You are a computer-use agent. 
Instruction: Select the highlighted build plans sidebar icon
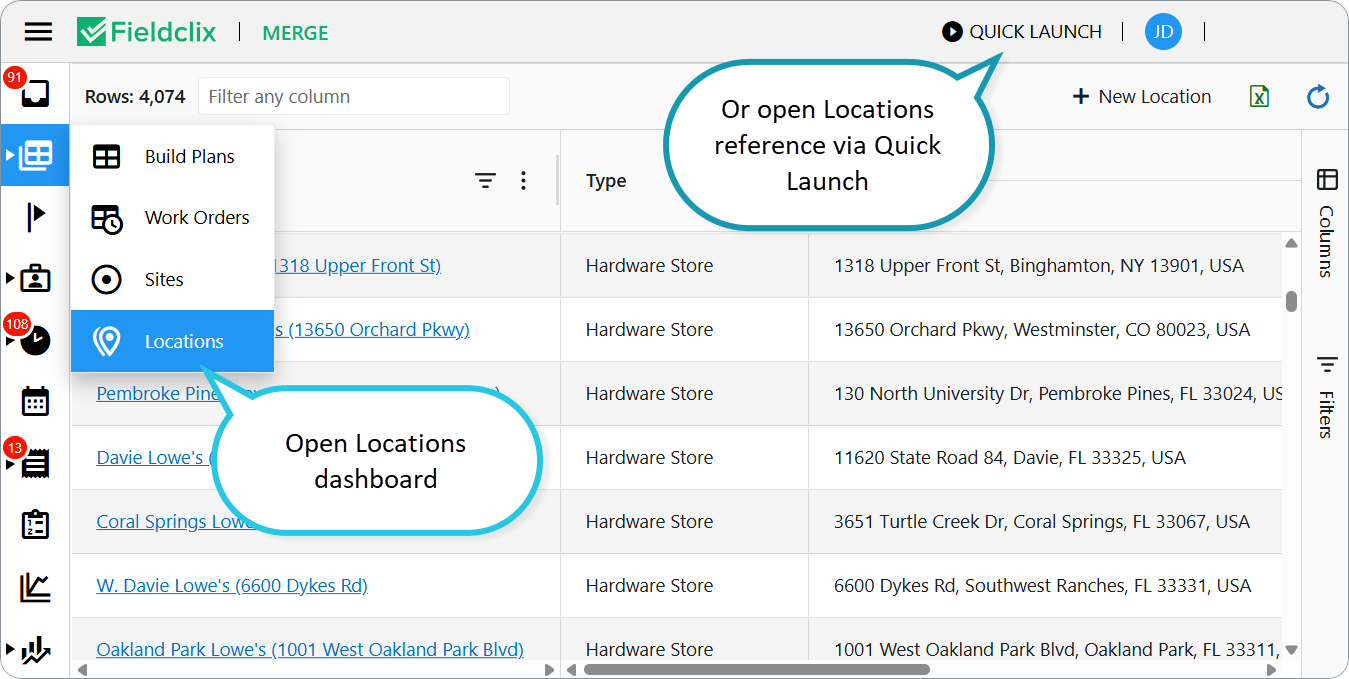(x=35, y=155)
